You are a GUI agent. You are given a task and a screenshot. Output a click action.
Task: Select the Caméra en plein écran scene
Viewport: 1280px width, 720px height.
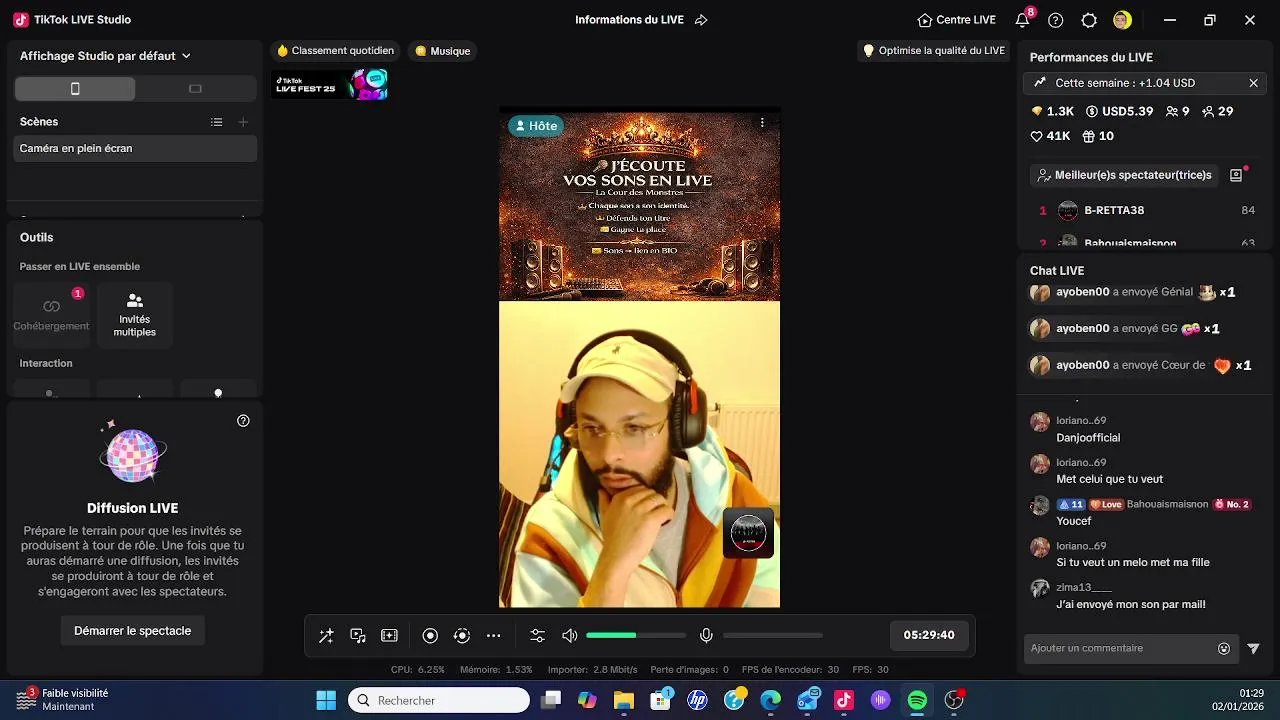pos(137,148)
